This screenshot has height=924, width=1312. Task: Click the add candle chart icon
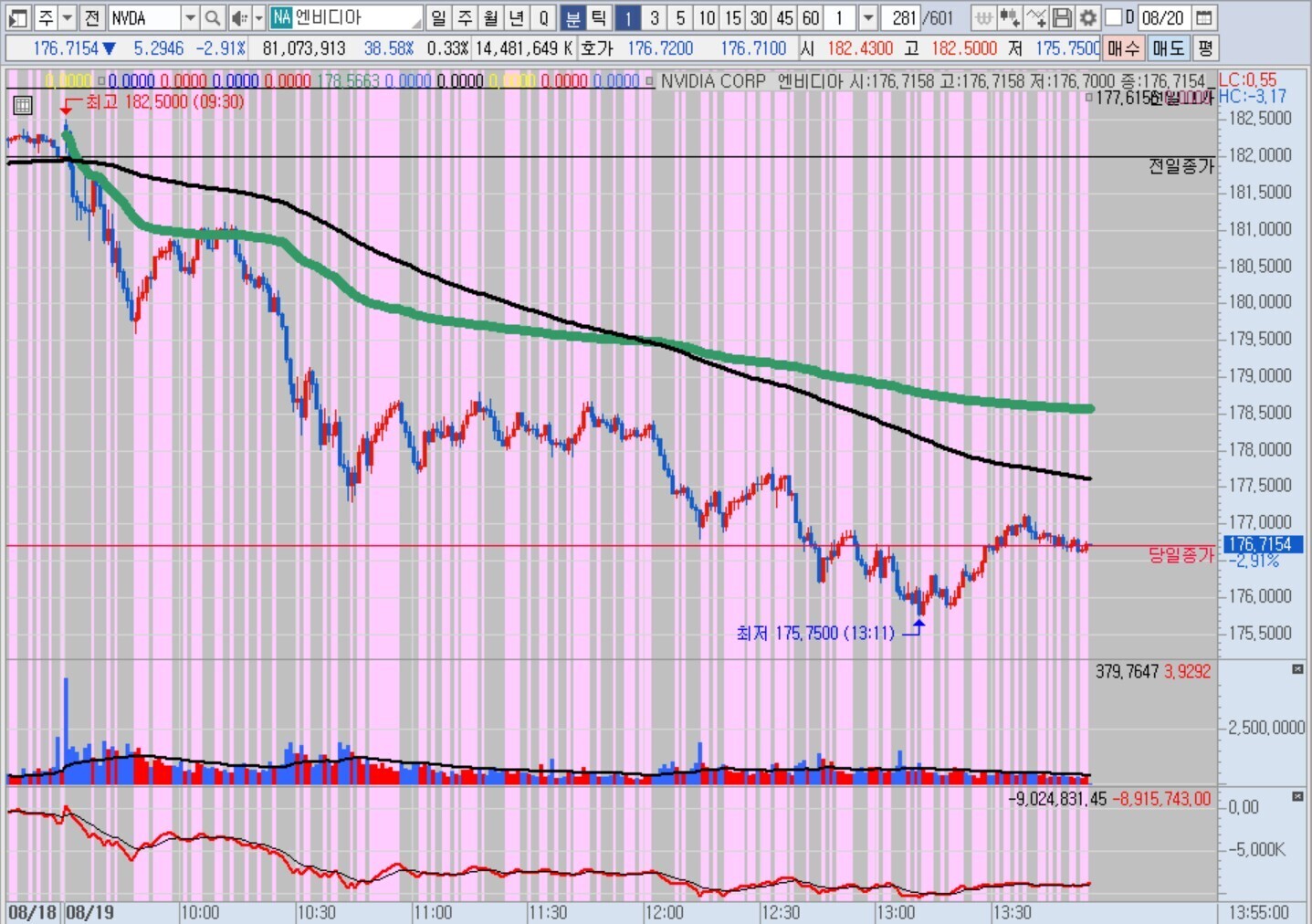click(1010, 17)
